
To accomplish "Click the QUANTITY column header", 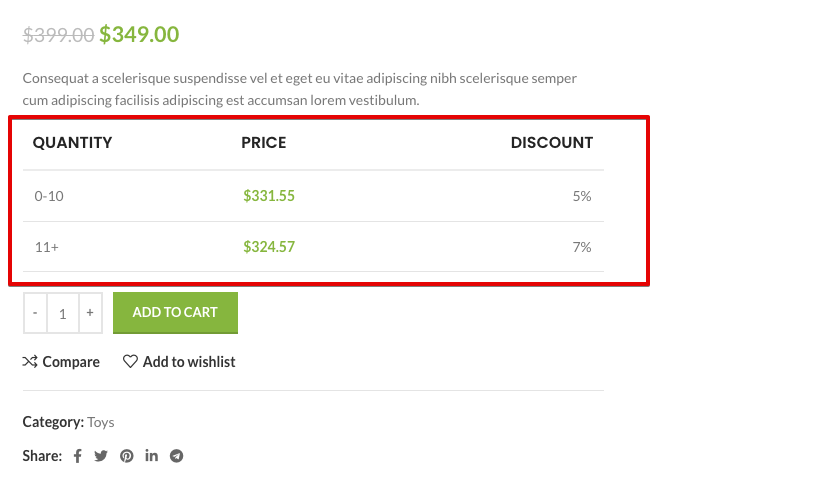I will click(x=72, y=143).
